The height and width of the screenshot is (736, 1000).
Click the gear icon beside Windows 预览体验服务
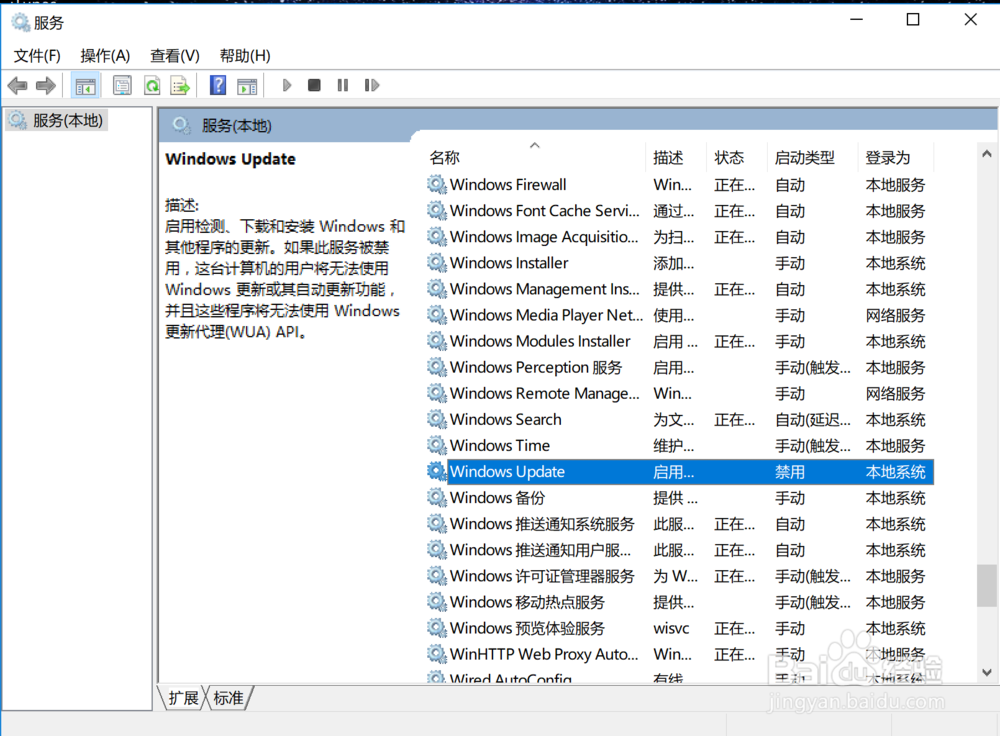pyautogui.click(x=436, y=628)
